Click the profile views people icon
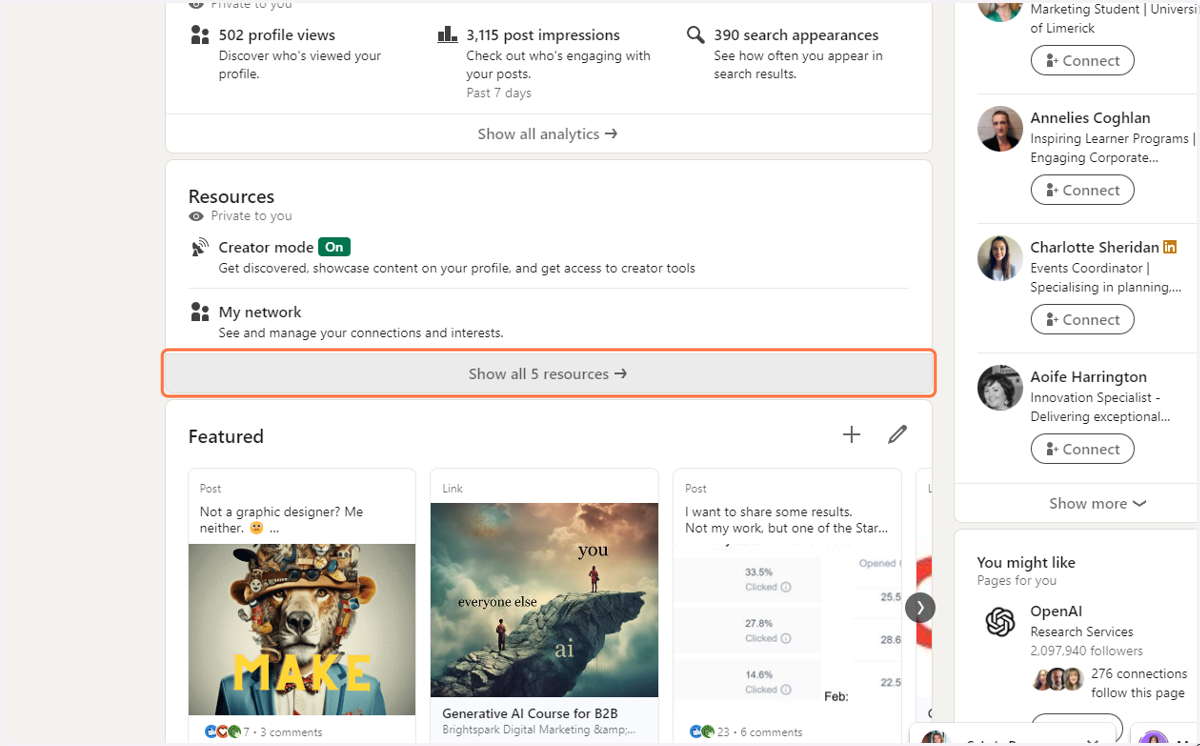Screen dimensions: 1200x746 [200, 35]
